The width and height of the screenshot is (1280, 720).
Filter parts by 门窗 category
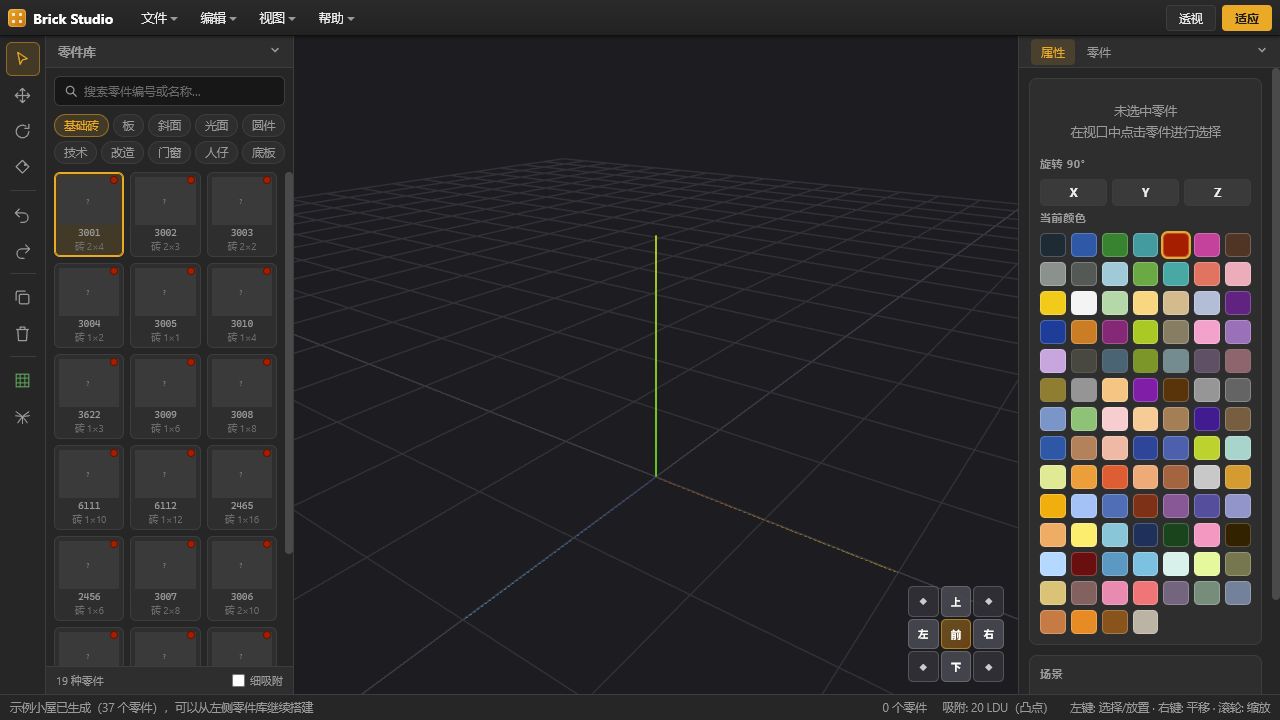(169, 152)
